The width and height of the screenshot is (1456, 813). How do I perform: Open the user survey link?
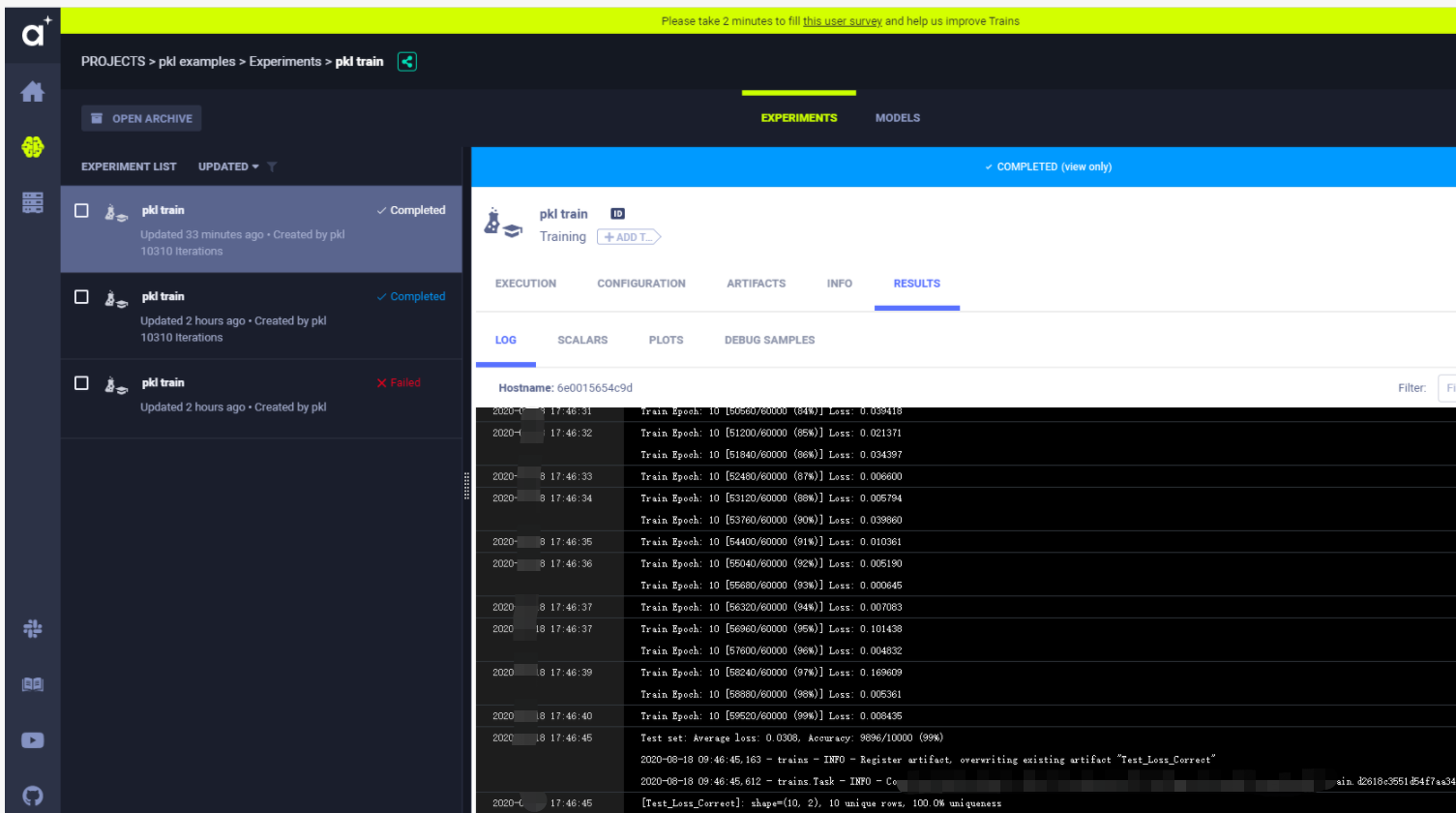[x=843, y=20]
